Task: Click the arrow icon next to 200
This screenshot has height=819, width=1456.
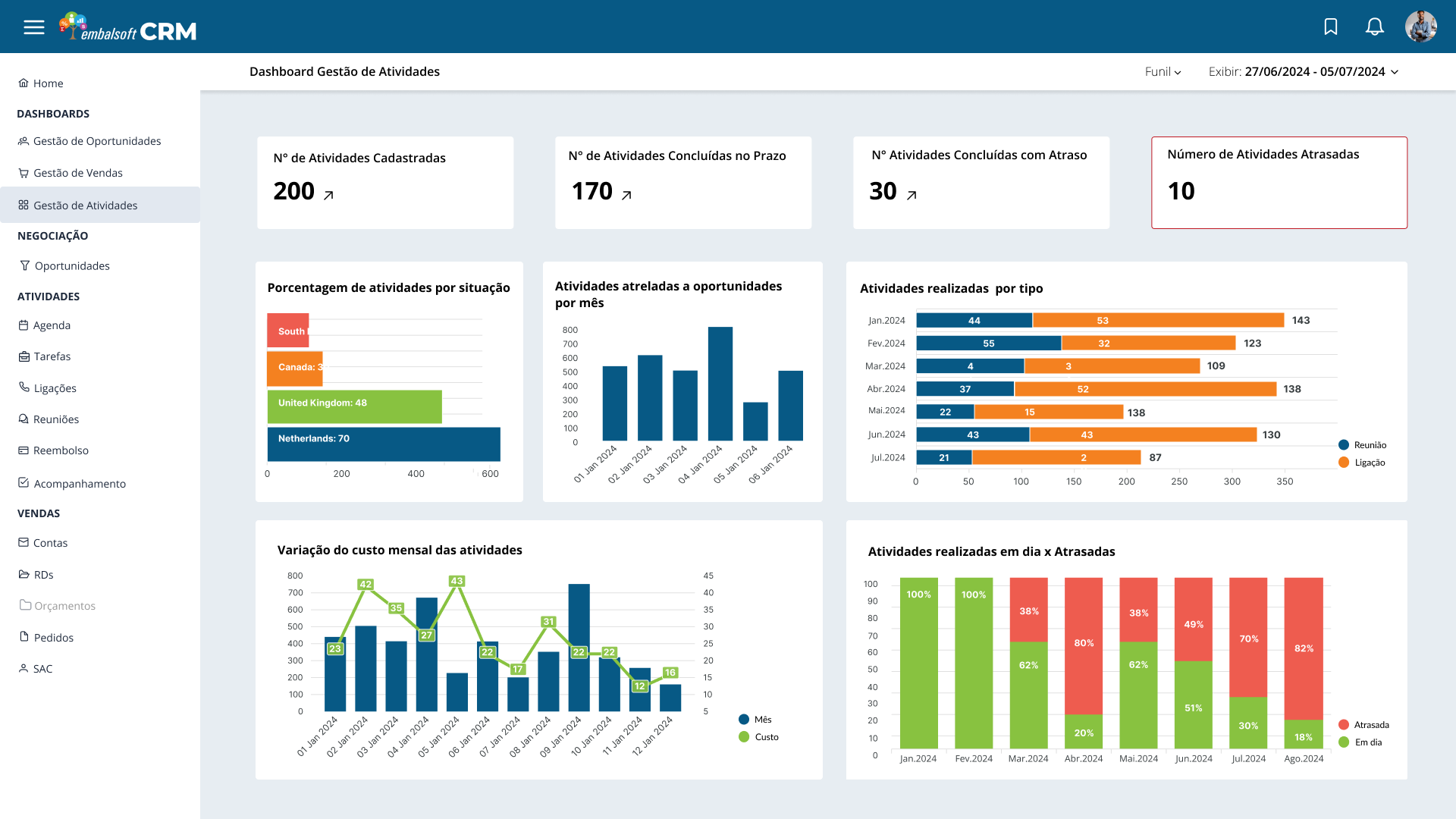Action: (328, 196)
